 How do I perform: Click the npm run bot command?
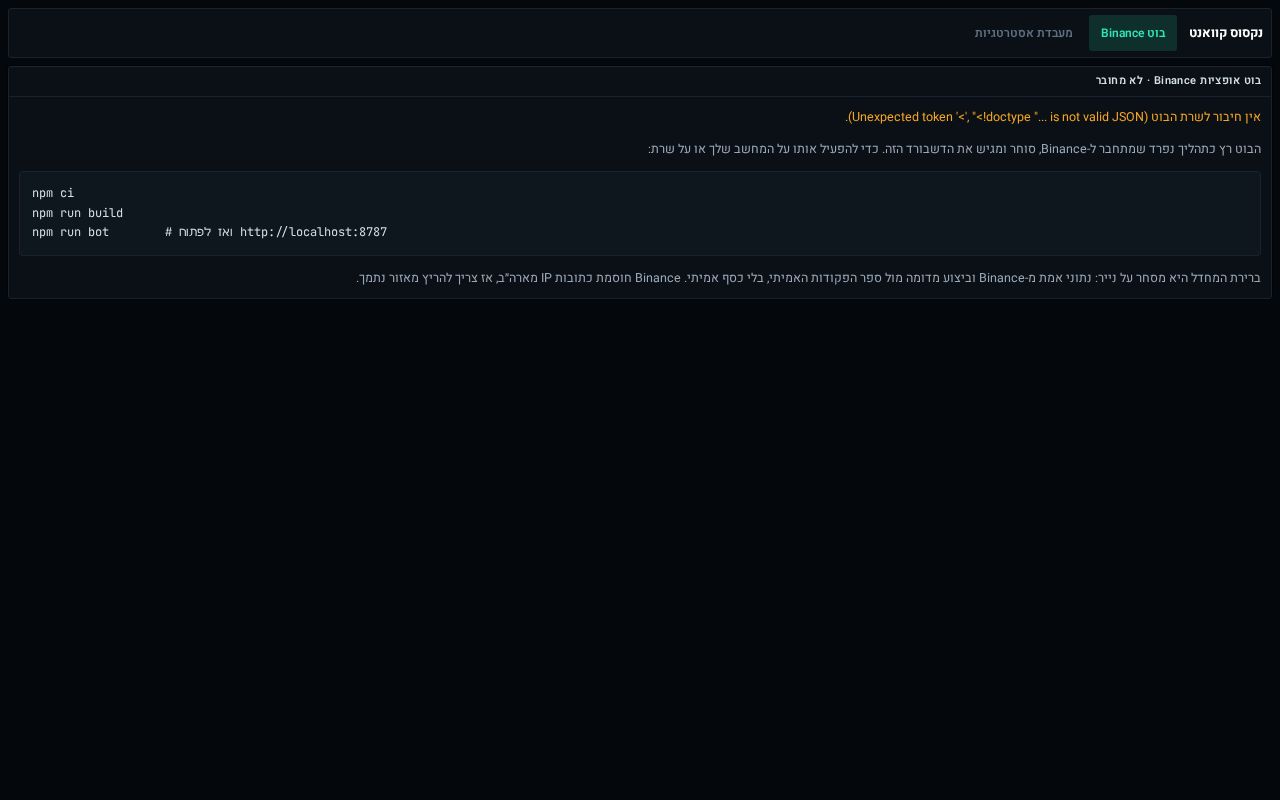pyautogui.click(x=70, y=232)
